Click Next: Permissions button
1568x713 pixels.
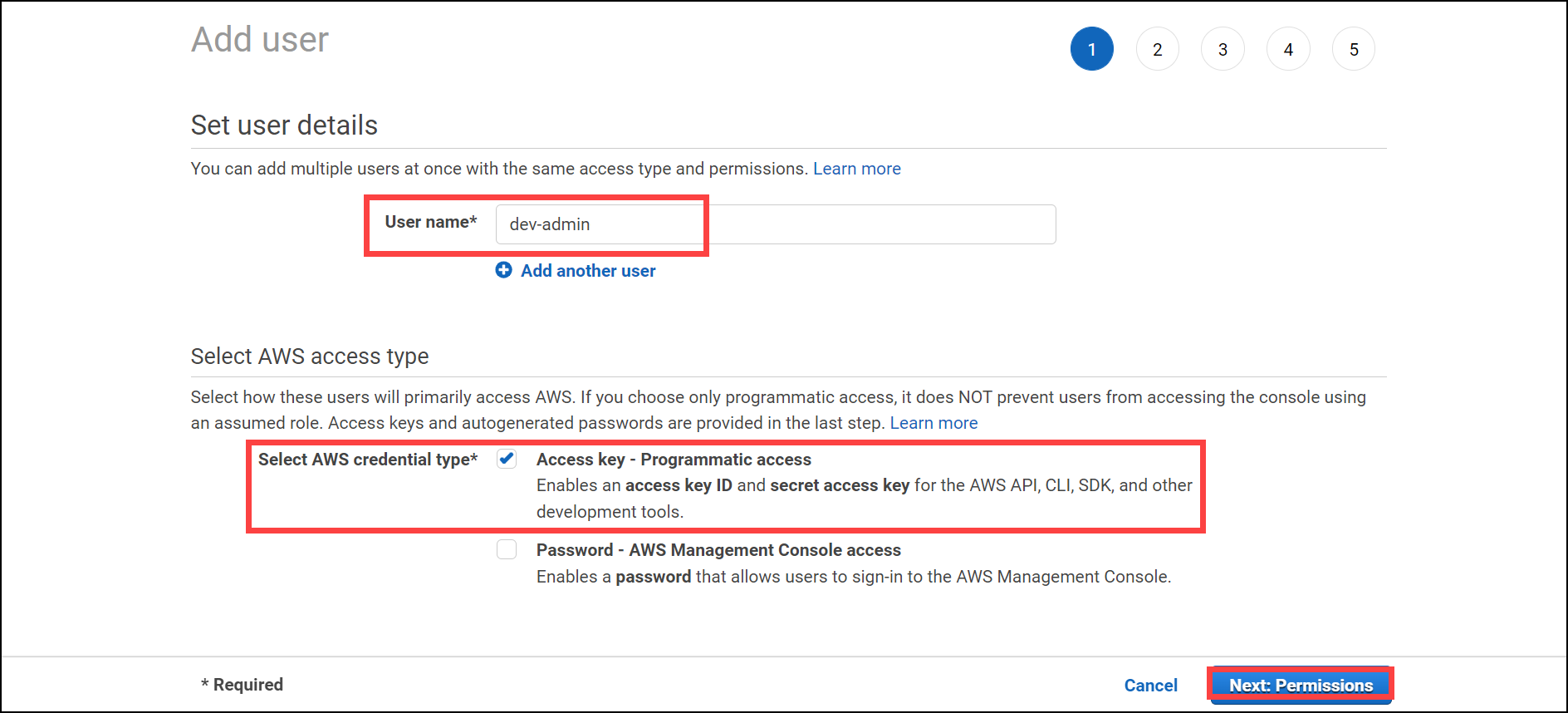coord(1301,686)
